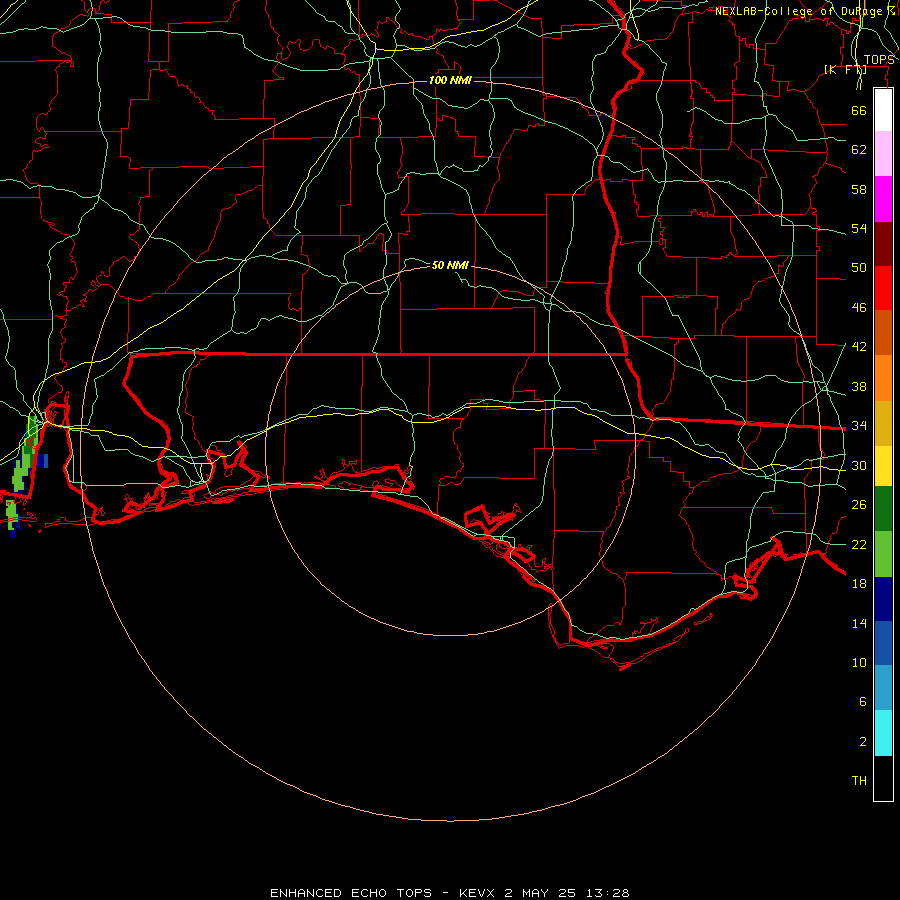Click the 'K FT' units label
This screenshot has width=900, height=900.
point(845,69)
